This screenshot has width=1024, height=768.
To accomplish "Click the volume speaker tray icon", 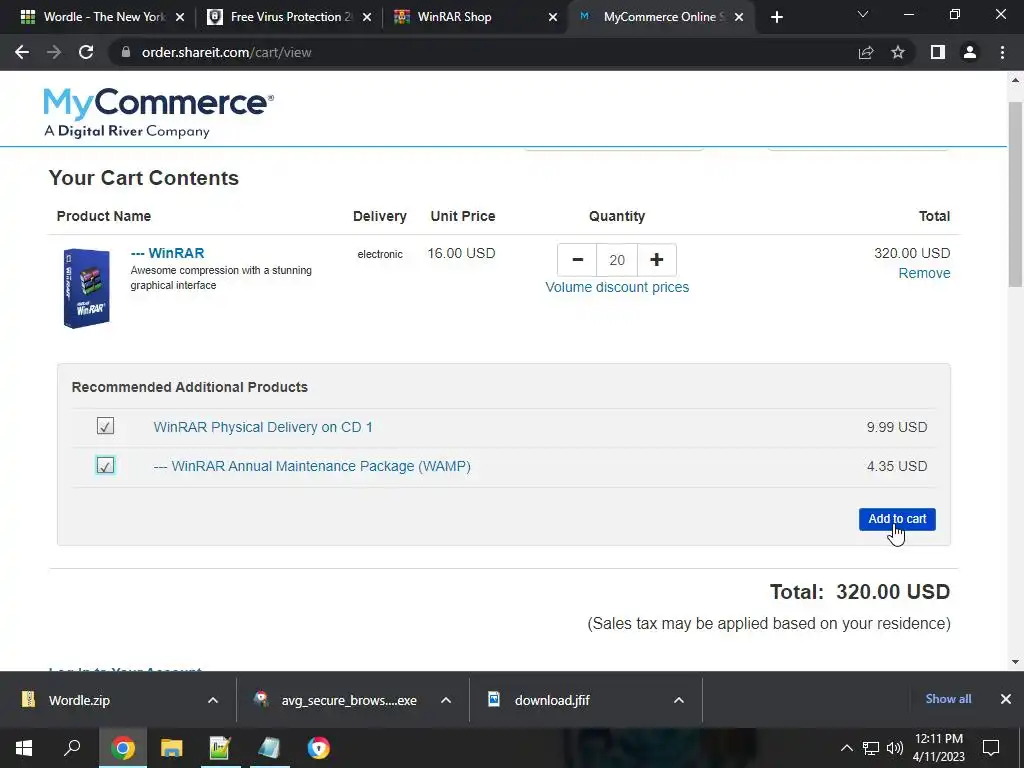I will click(895, 748).
